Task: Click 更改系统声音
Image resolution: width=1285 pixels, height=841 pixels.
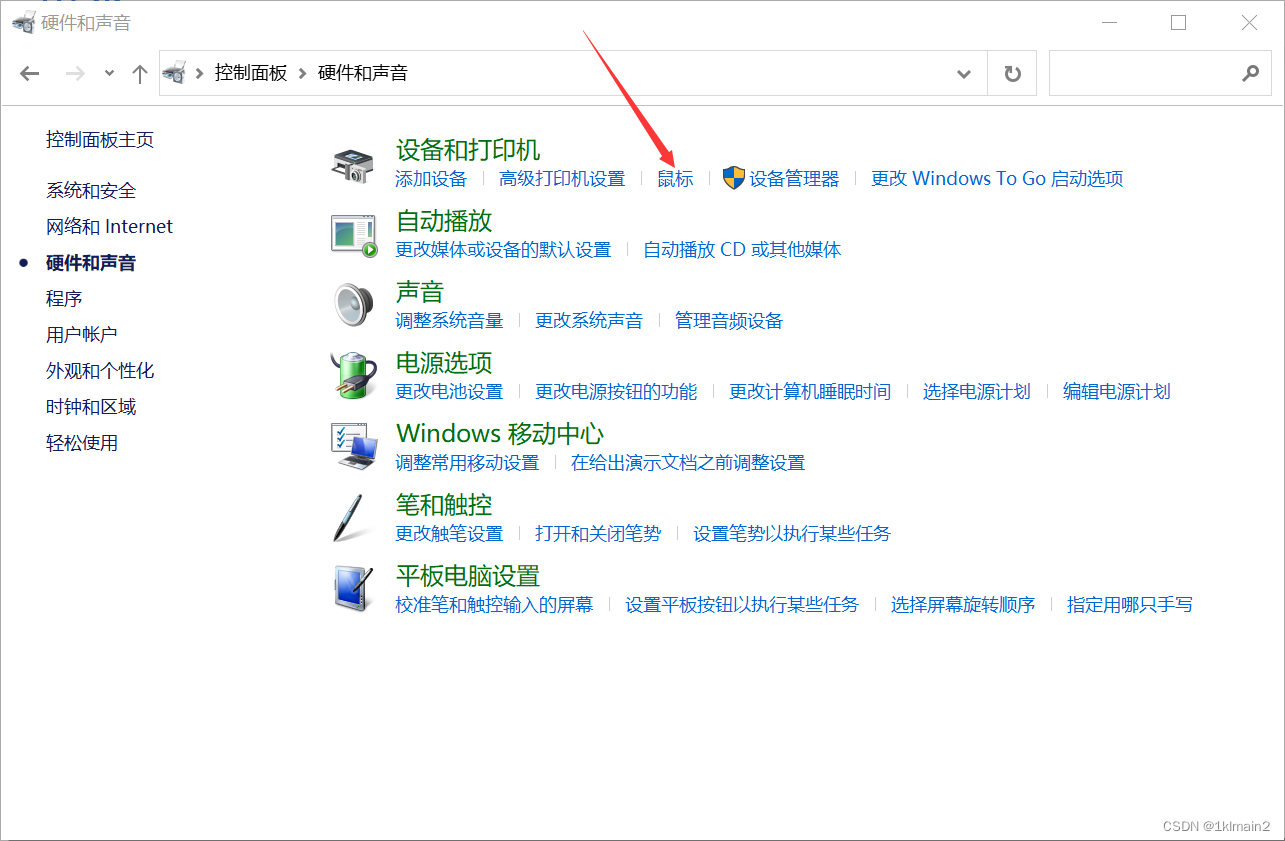Action: pos(589,321)
